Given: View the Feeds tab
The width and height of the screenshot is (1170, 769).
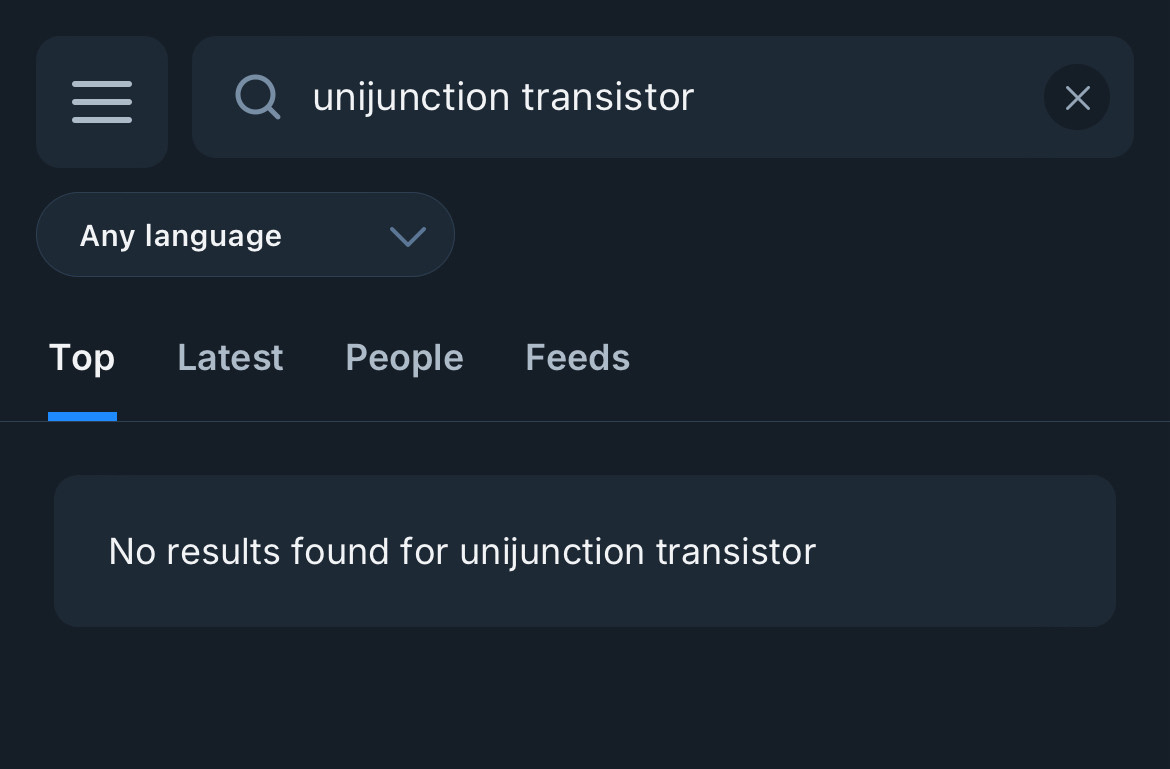Looking at the screenshot, I should pos(578,357).
